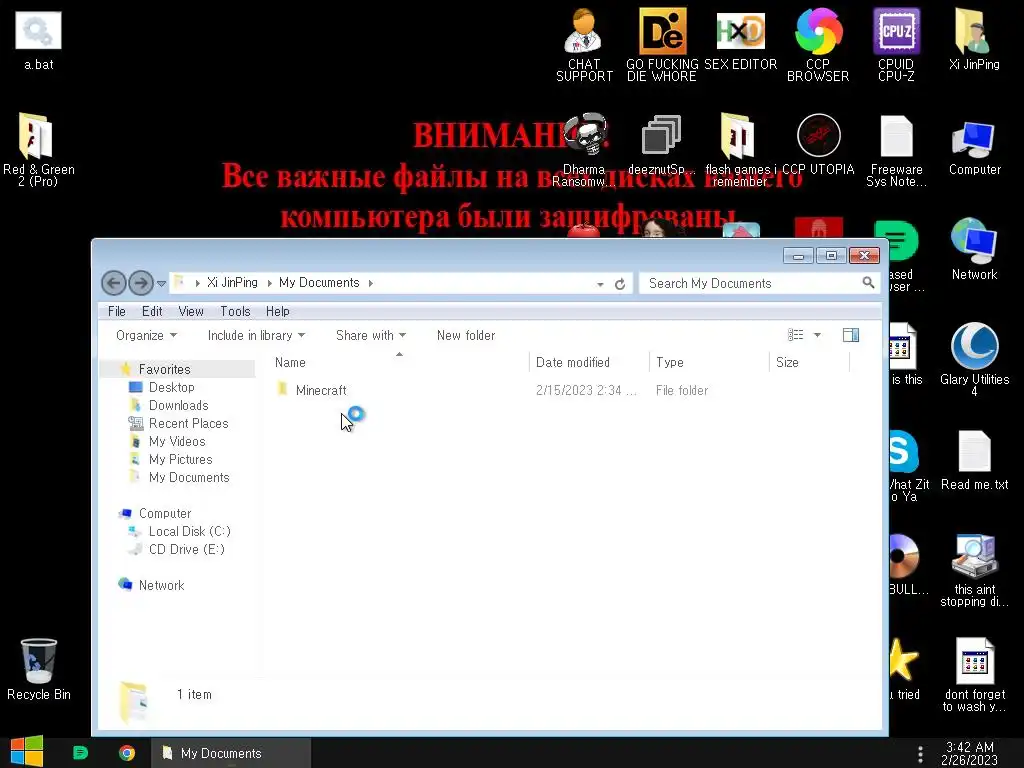
Task: Select the HxD hex editor desktop icon
Action: pyautogui.click(x=740, y=40)
